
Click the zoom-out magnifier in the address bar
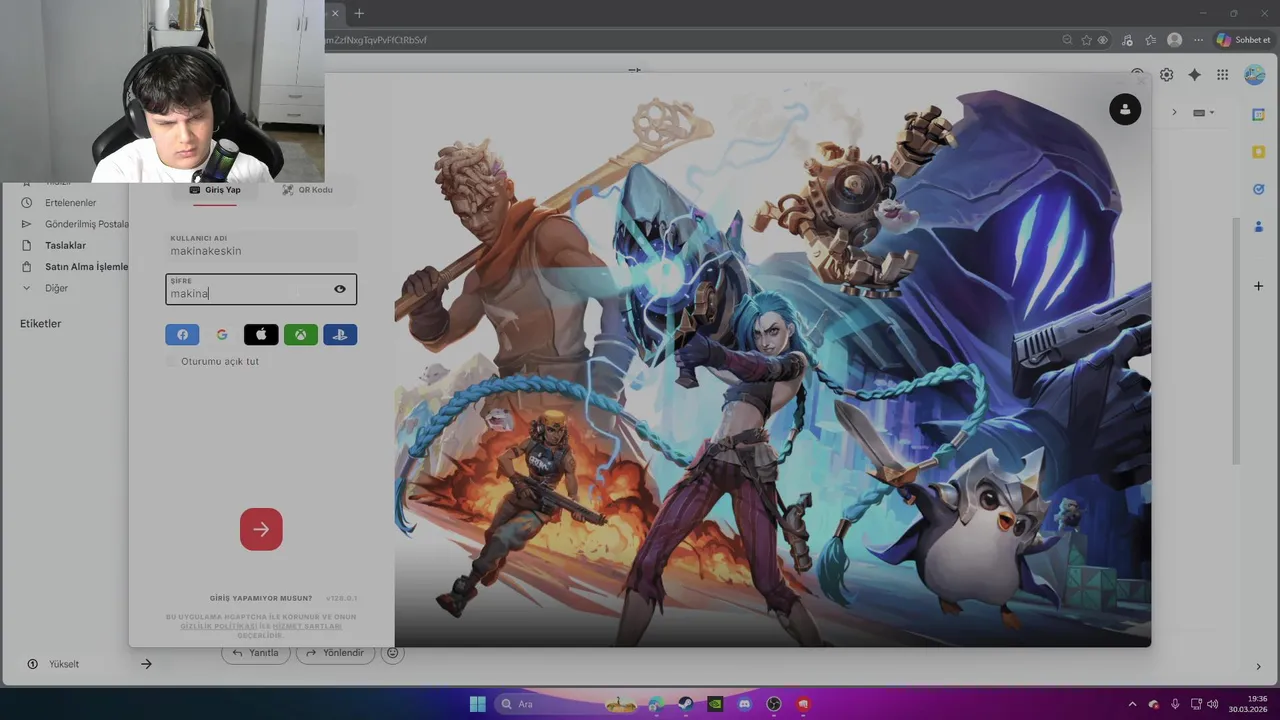click(1068, 40)
